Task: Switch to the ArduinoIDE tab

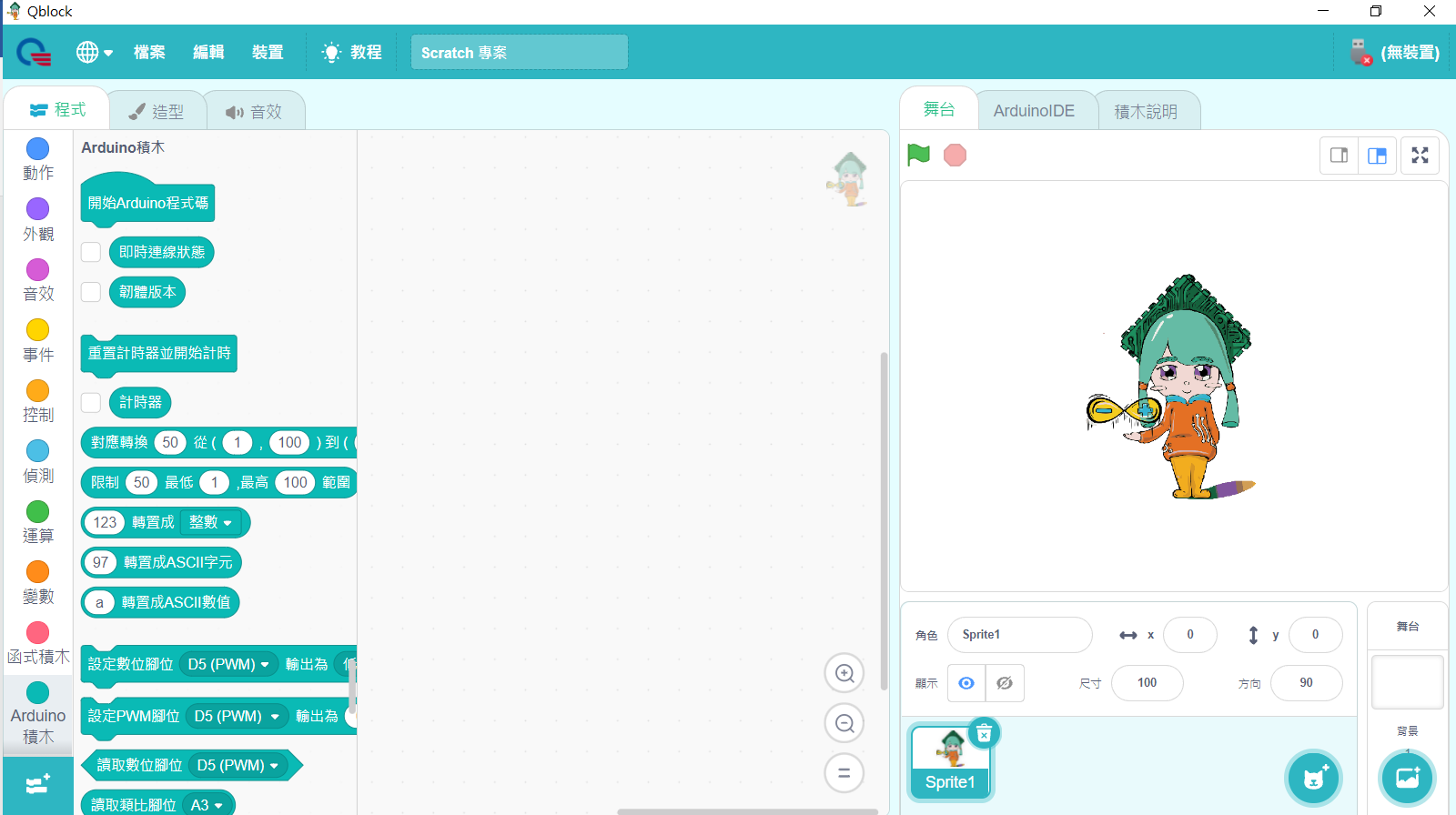Action: pos(1034,111)
